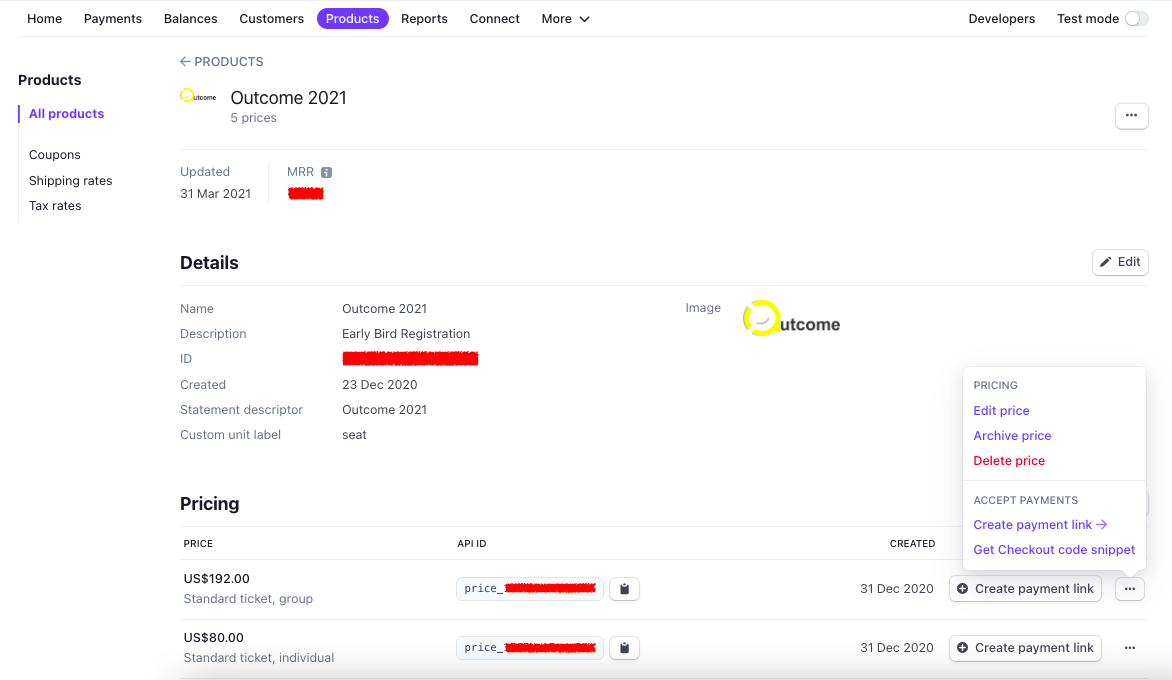Choose Get Checkout code snippet
This screenshot has width=1172, height=680.
[1054, 550]
